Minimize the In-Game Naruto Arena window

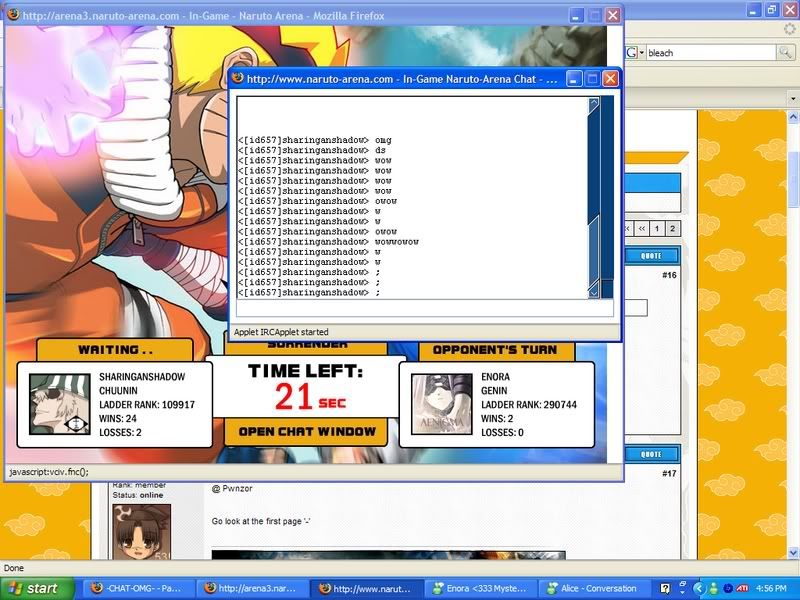[577, 15]
